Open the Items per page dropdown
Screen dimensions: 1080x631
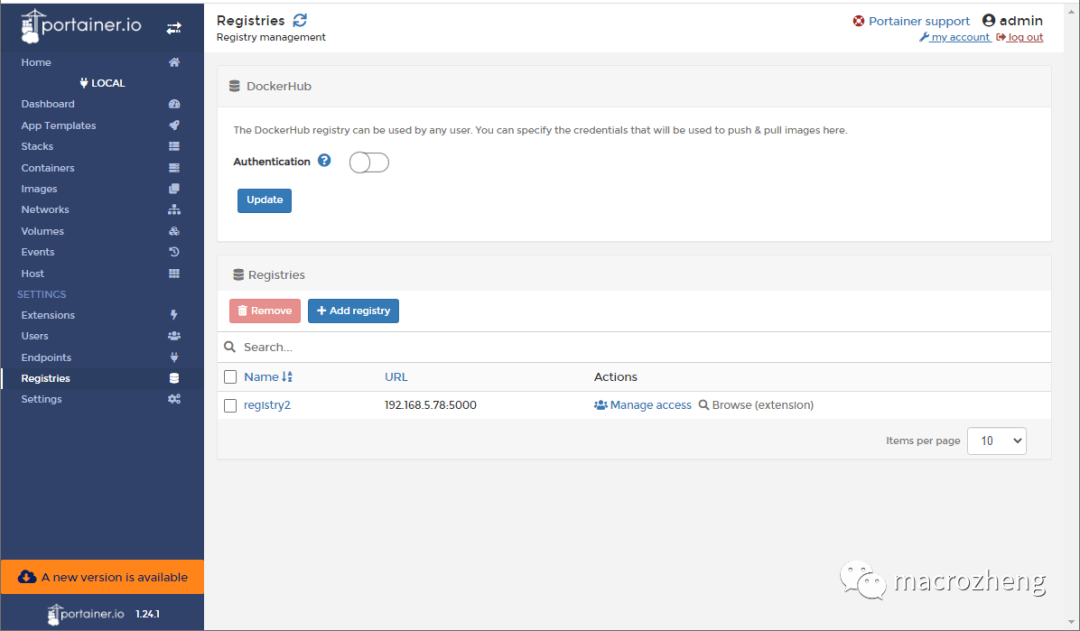(x=997, y=441)
